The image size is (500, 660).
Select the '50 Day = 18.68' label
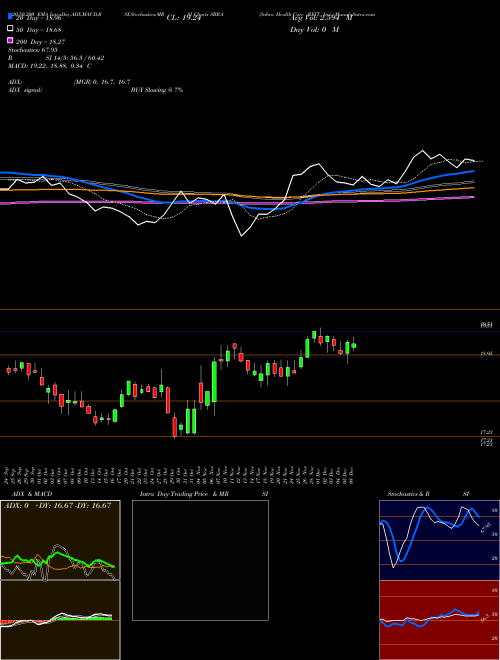(39, 30)
